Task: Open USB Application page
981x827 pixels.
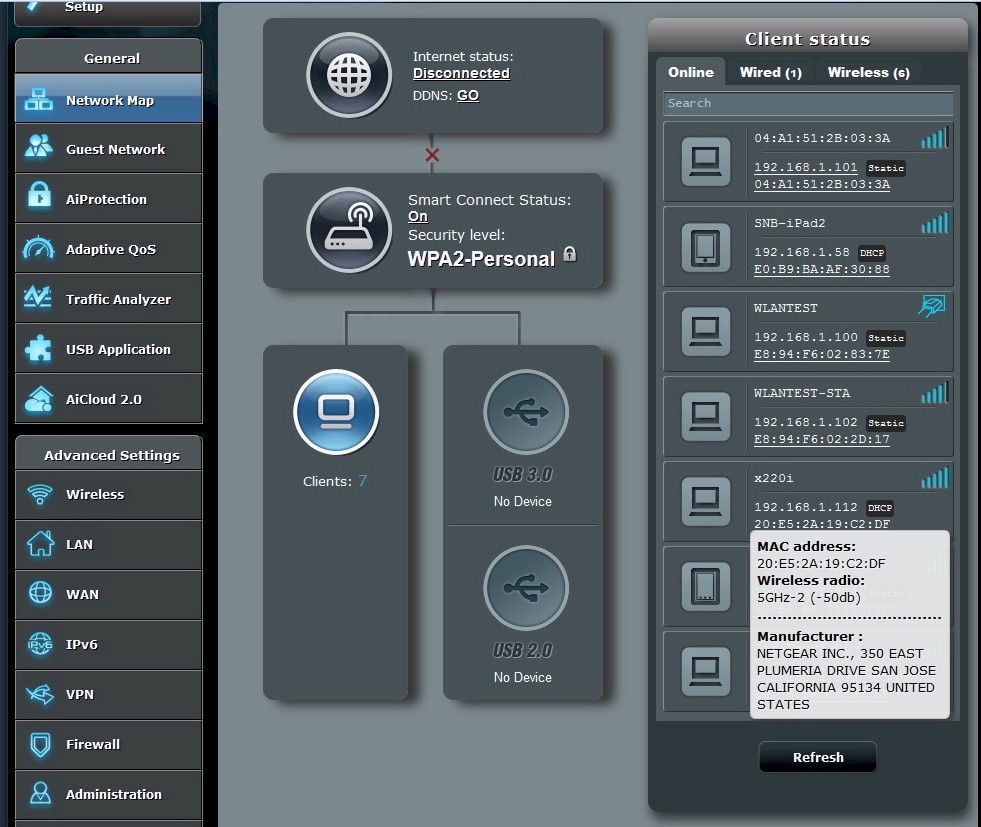Action: click(108, 349)
